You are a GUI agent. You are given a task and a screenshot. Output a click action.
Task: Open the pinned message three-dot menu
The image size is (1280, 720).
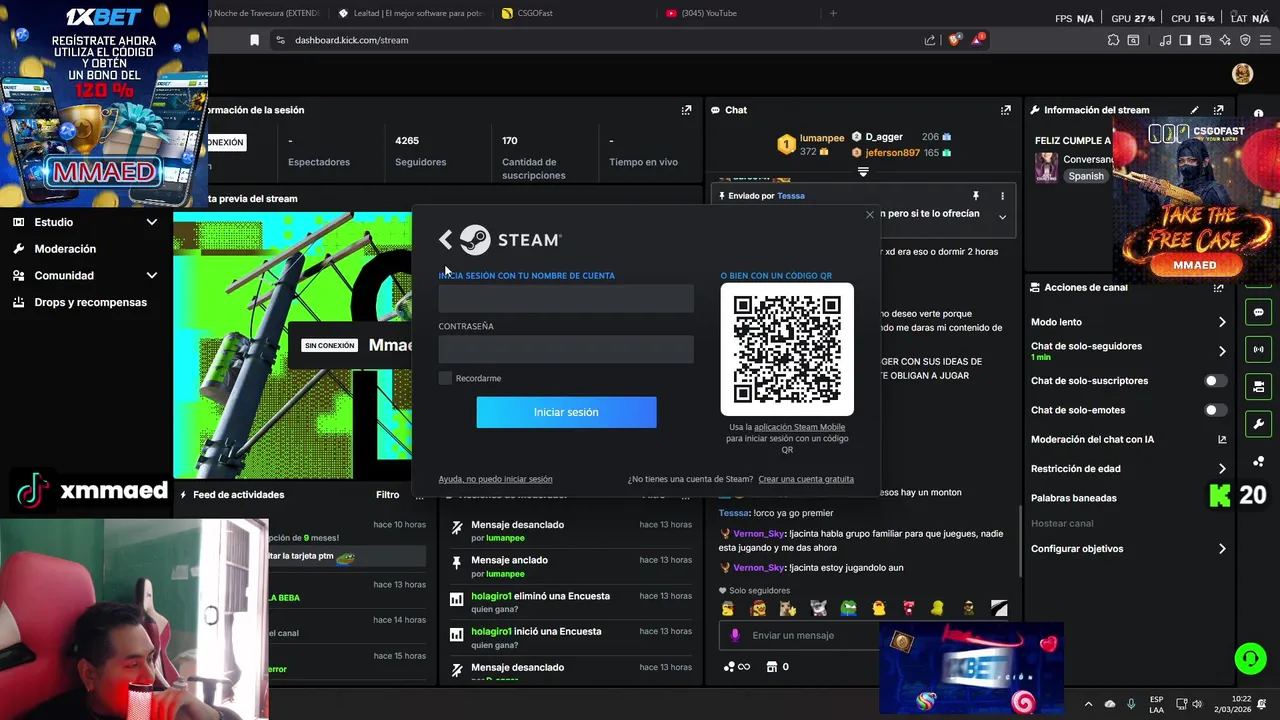point(1002,196)
